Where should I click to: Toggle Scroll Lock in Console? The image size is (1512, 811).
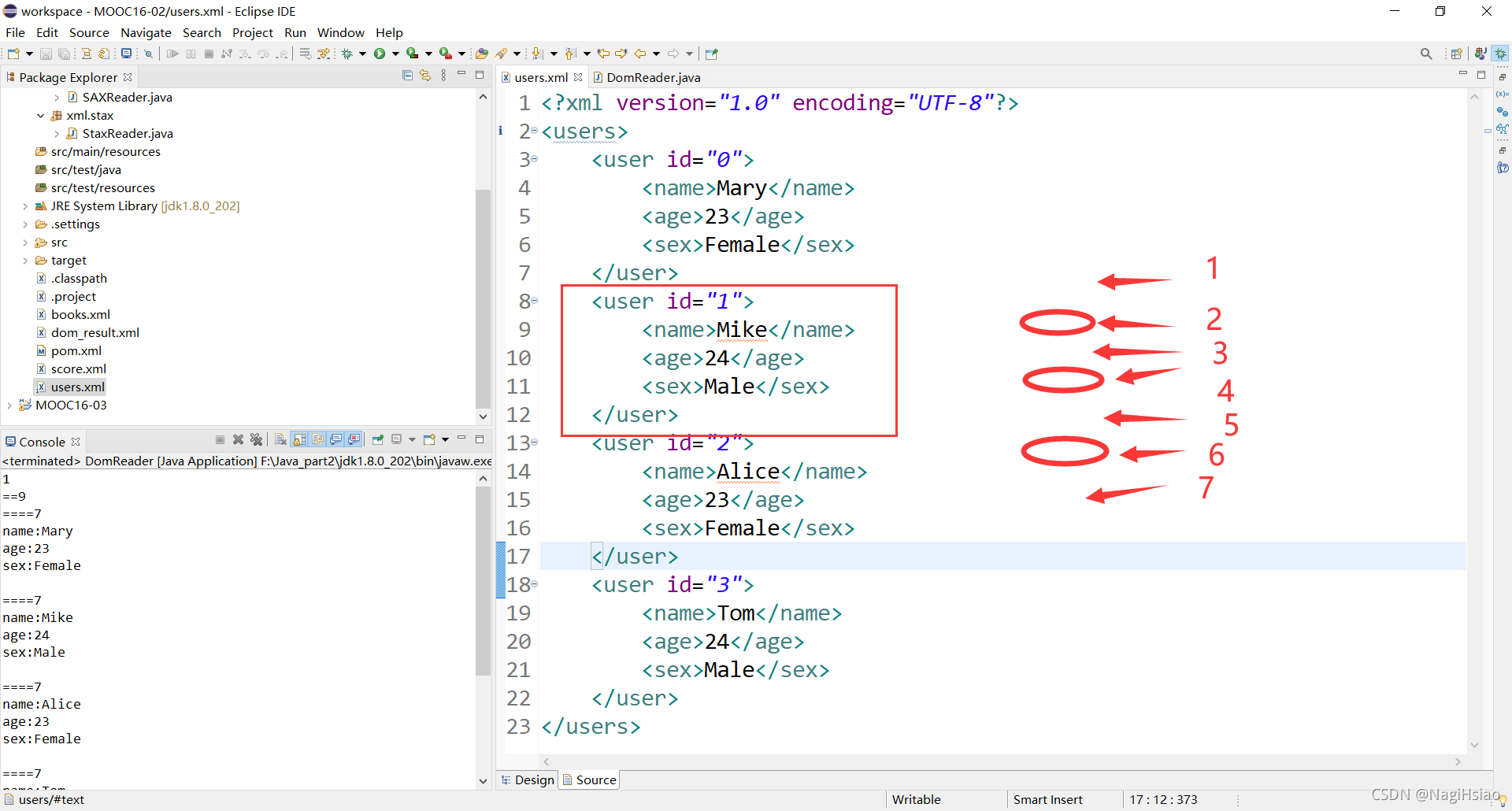pos(299,439)
